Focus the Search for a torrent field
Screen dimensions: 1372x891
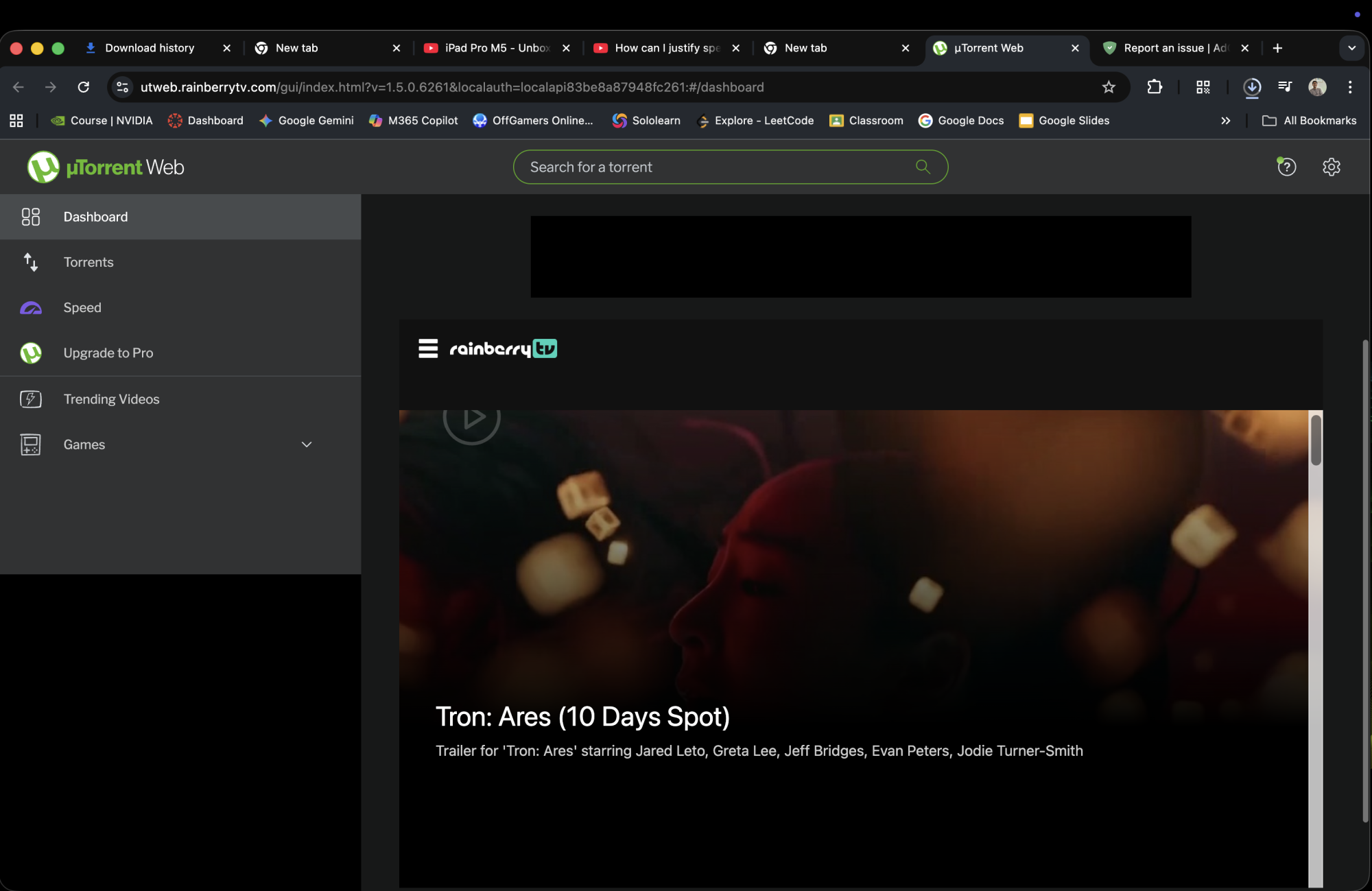click(x=713, y=167)
